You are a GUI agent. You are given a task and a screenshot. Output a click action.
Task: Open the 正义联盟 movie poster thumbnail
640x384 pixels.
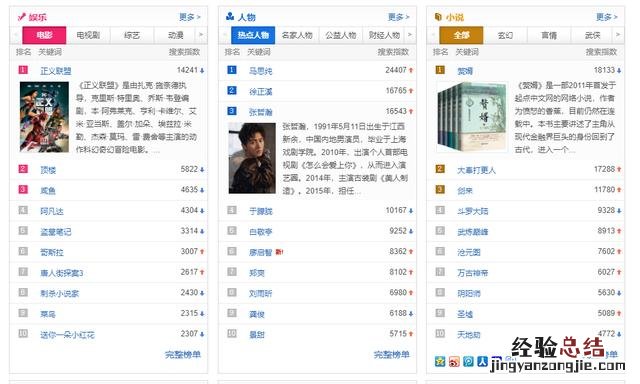point(44,117)
